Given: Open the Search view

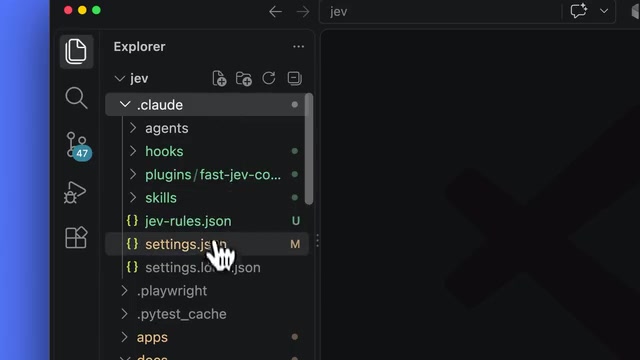Looking at the screenshot, I should [x=76, y=98].
